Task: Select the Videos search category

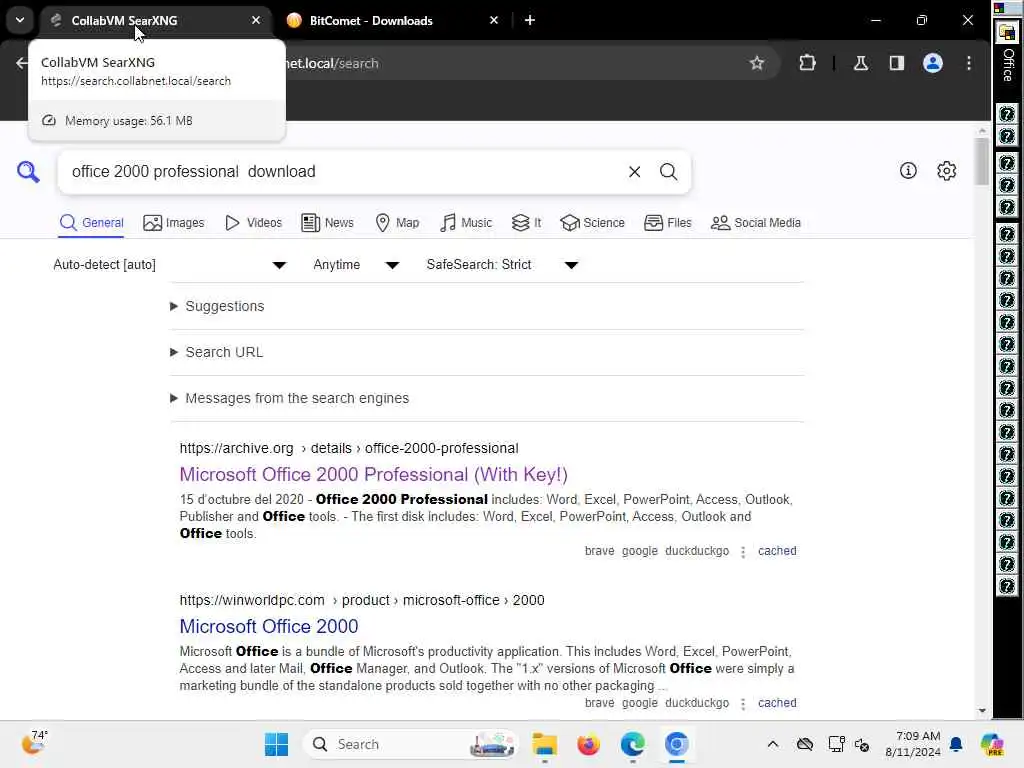Action: pyautogui.click(x=253, y=223)
